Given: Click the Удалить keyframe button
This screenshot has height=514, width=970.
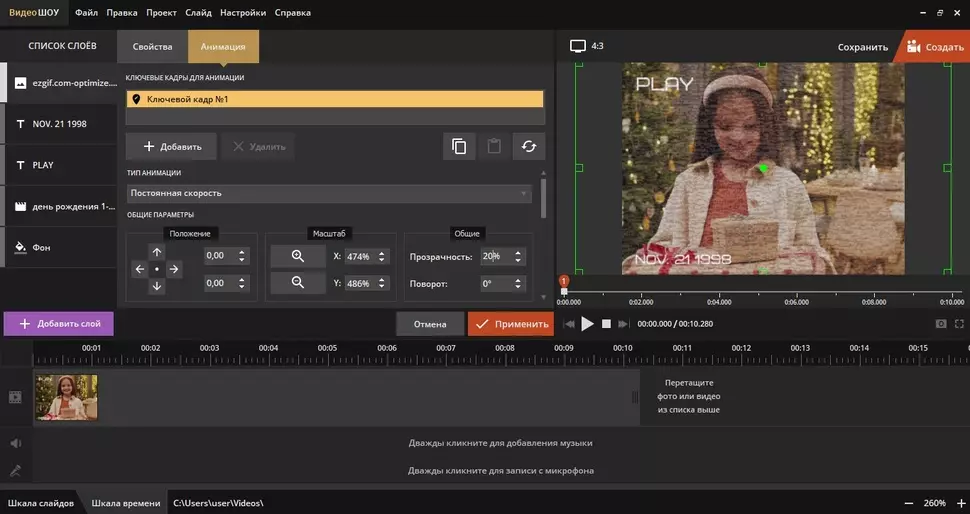Looking at the screenshot, I should click(258, 147).
